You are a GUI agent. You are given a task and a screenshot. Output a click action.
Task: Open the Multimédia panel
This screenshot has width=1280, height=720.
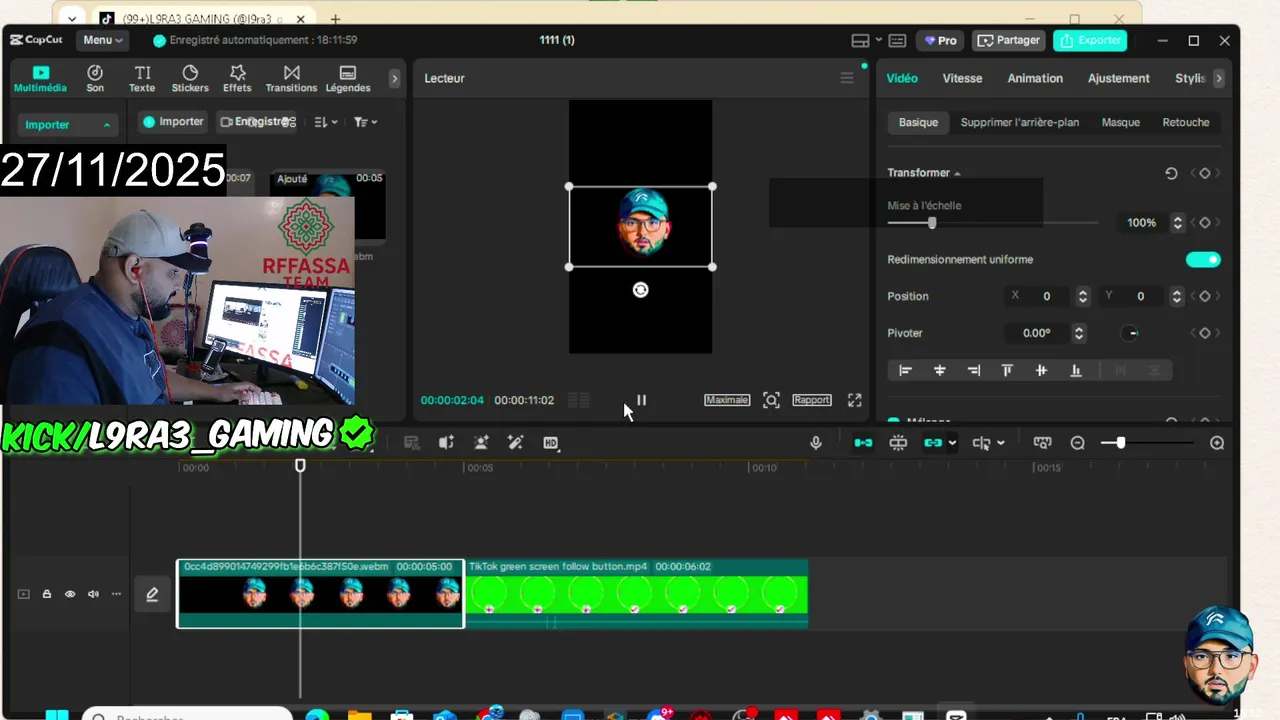(x=40, y=79)
